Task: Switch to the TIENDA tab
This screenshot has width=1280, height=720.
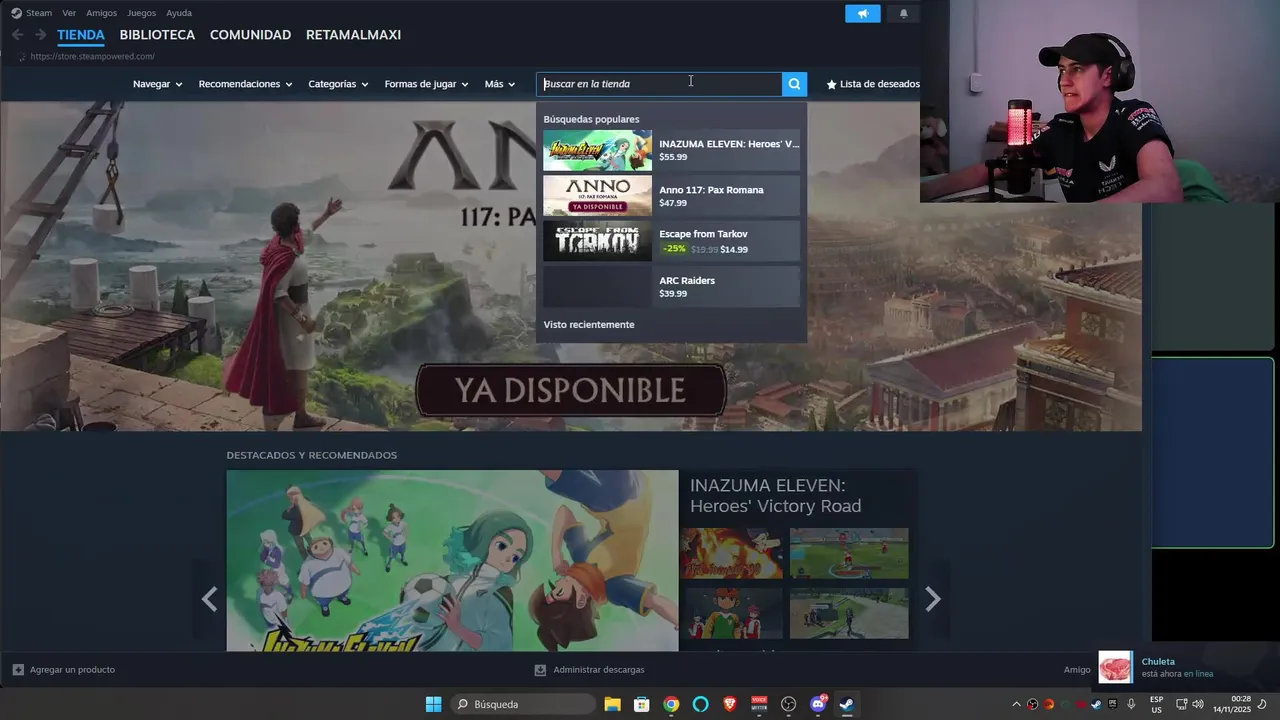Action: [x=81, y=35]
